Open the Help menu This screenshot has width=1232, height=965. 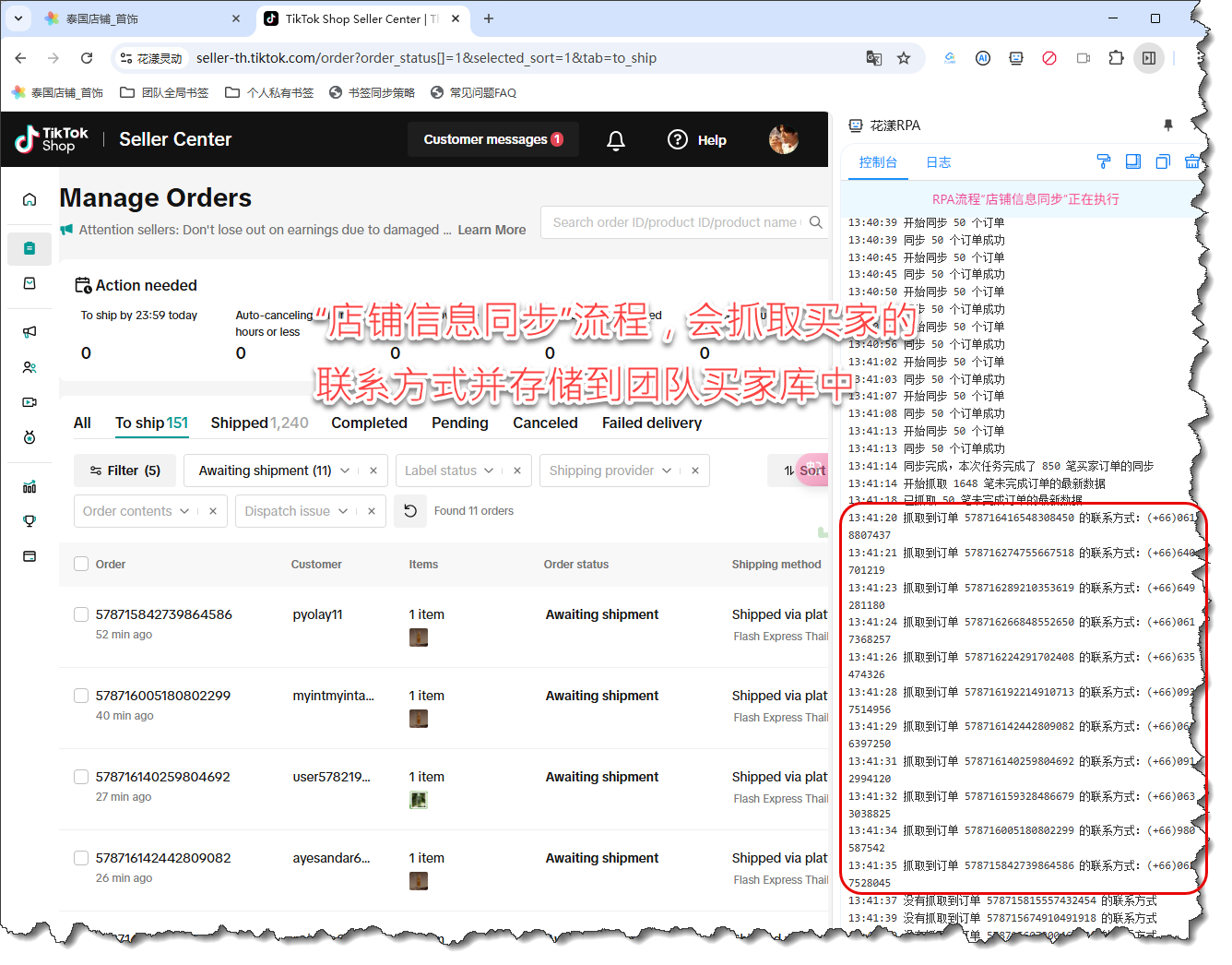[x=697, y=140]
